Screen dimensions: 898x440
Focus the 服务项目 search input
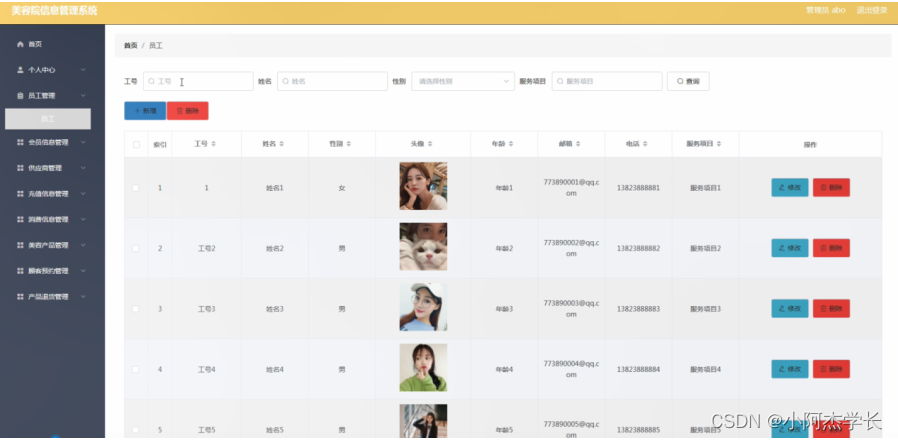[607, 81]
